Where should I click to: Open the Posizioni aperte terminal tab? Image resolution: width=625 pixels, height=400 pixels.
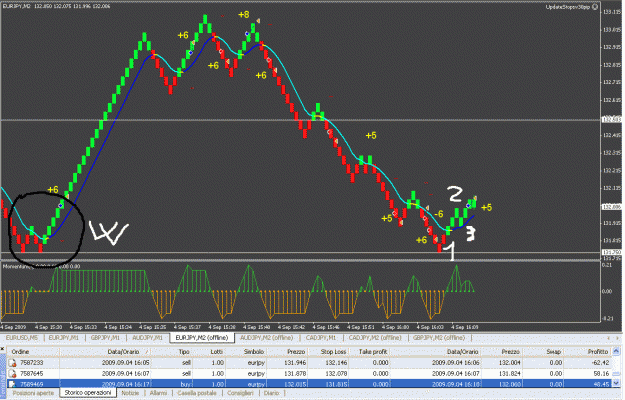coord(33,393)
